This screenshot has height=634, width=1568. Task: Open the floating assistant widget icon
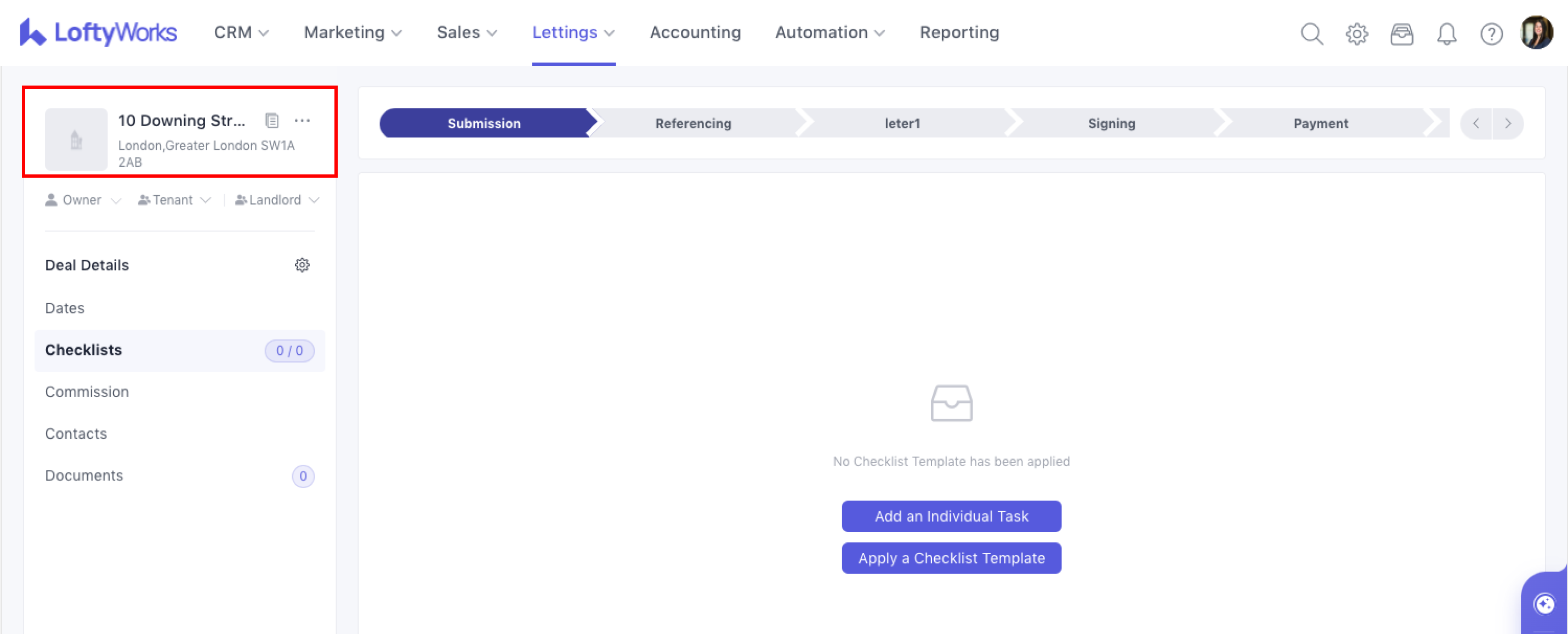(x=1544, y=604)
